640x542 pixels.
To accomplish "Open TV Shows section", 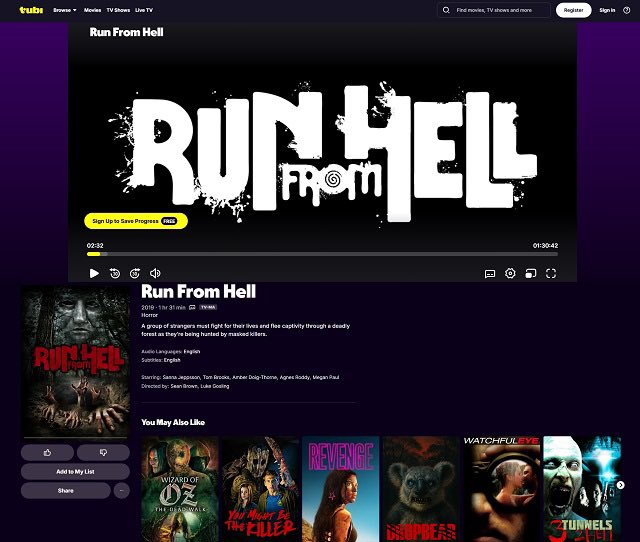I will click(x=118, y=10).
